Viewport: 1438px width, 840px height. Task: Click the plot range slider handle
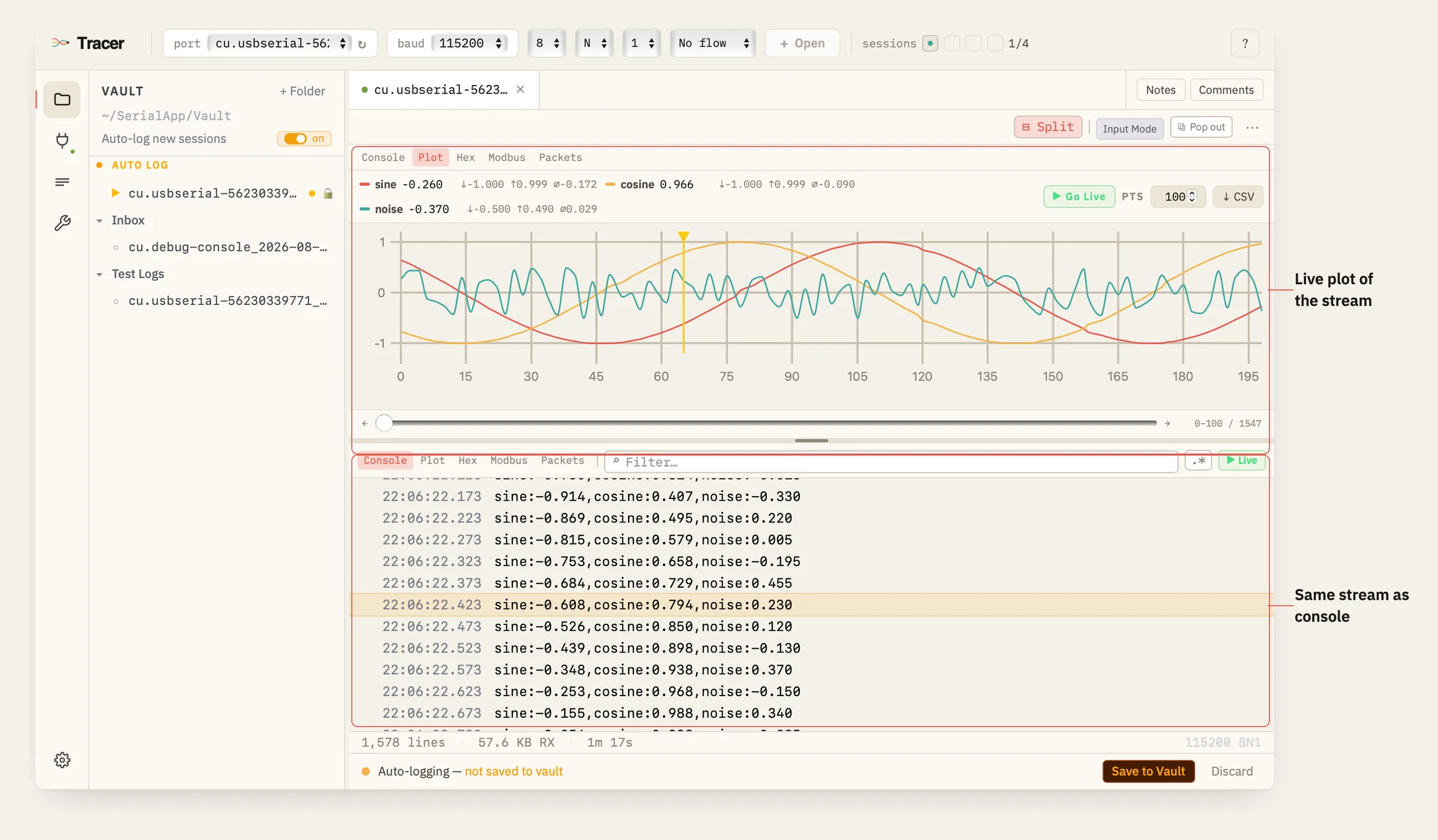tap(384, 423)
